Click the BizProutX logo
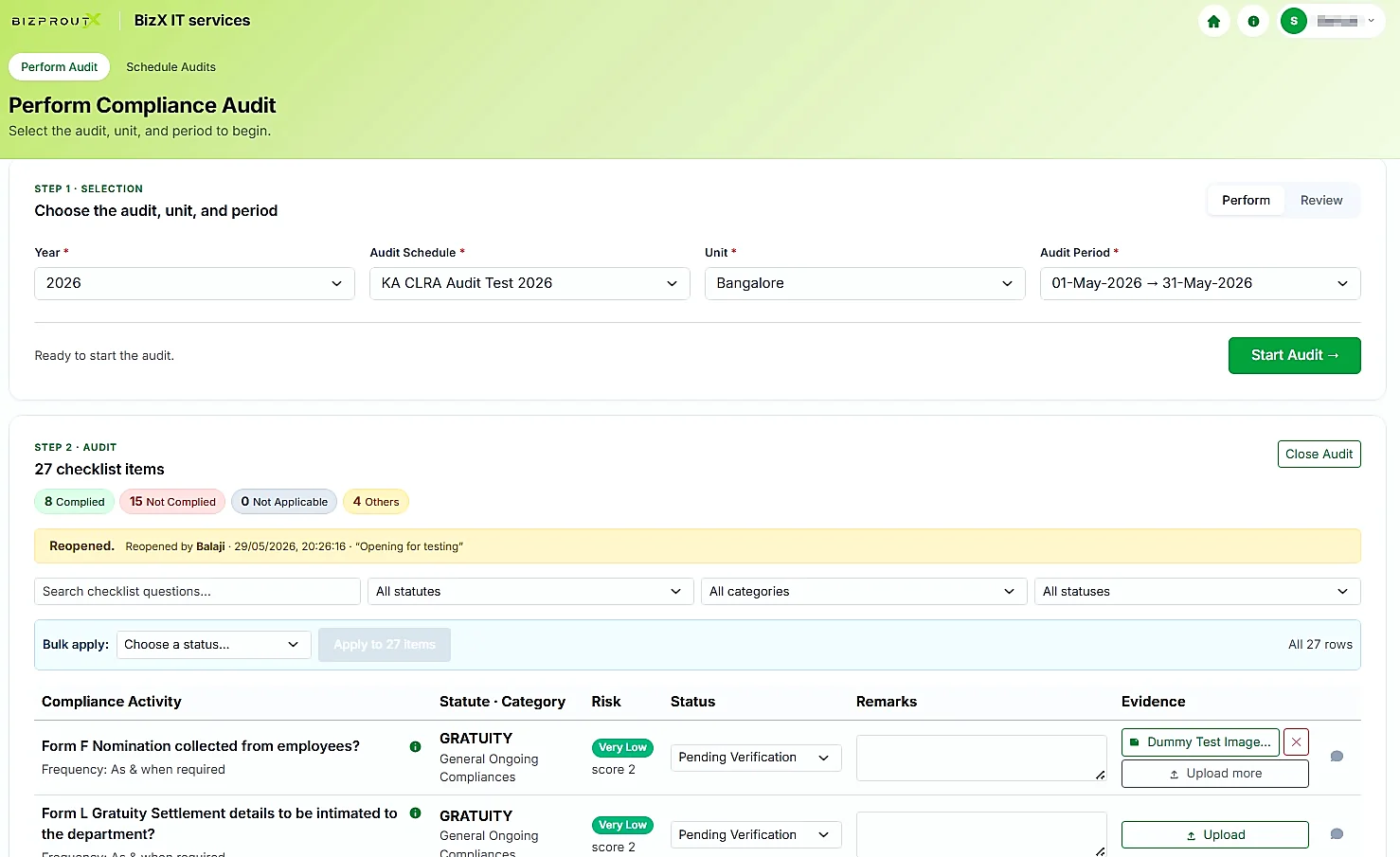1400x857 pixels. [x=56, y=21]
